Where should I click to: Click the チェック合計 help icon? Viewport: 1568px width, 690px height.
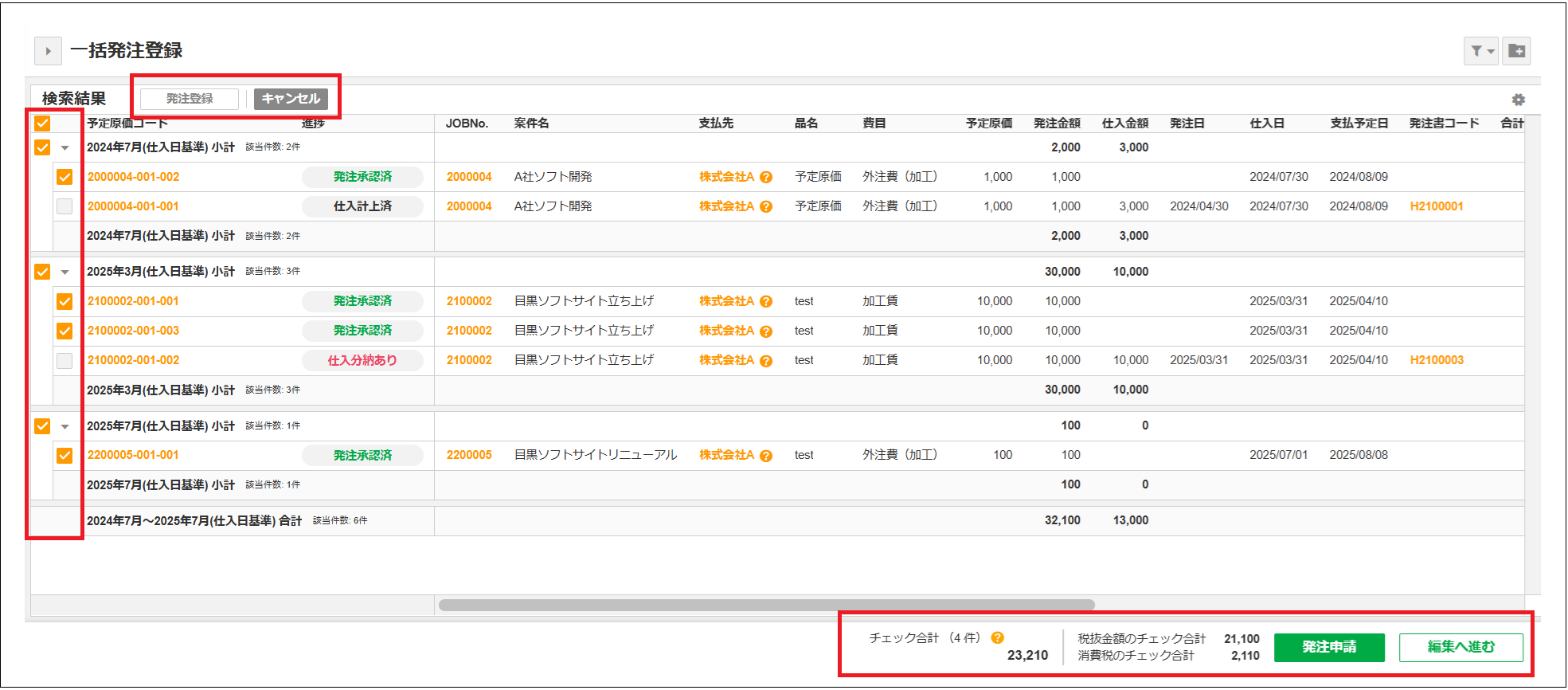(997, 637)
